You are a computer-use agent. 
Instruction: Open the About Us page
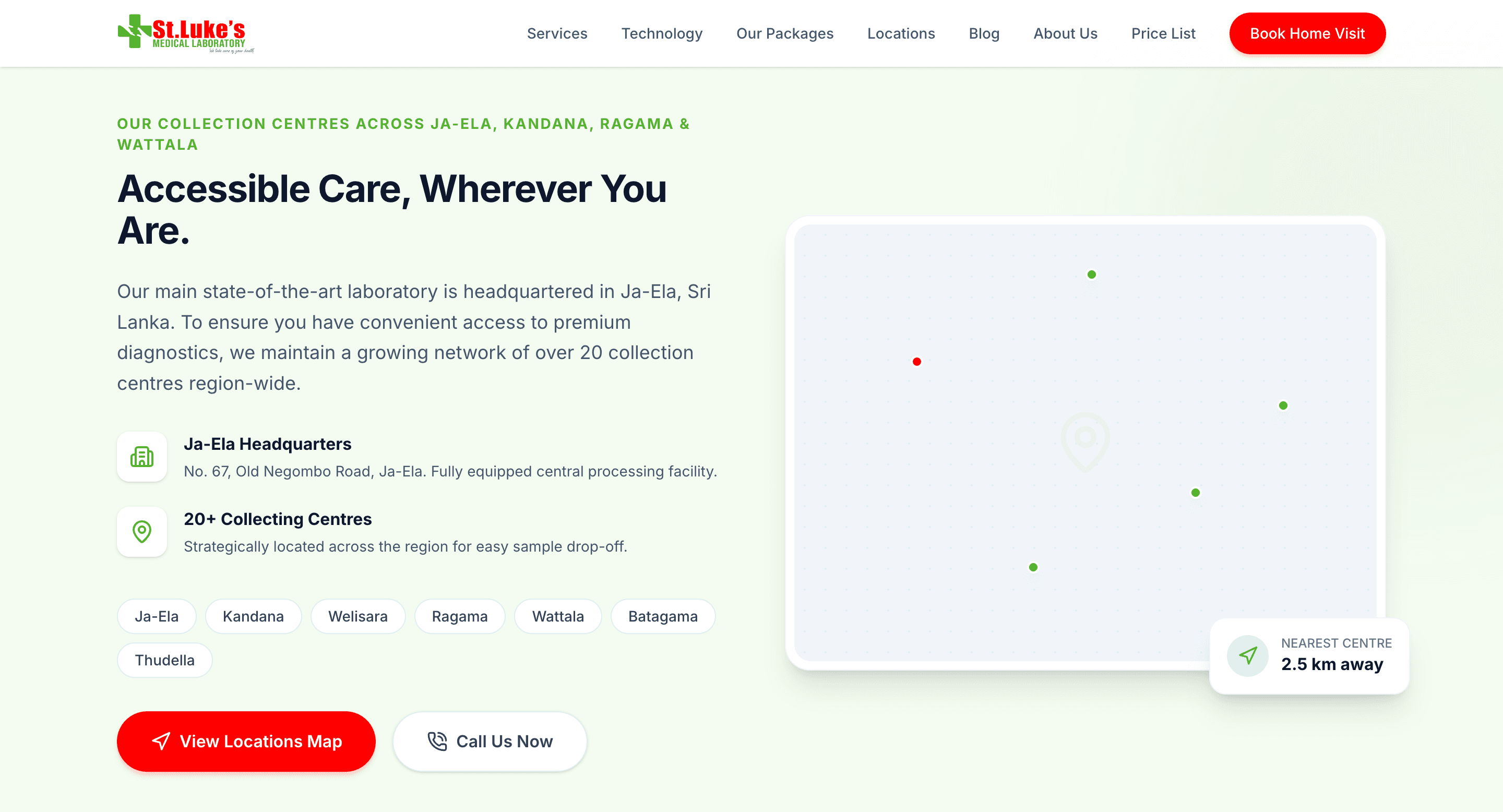[1065, 33]
